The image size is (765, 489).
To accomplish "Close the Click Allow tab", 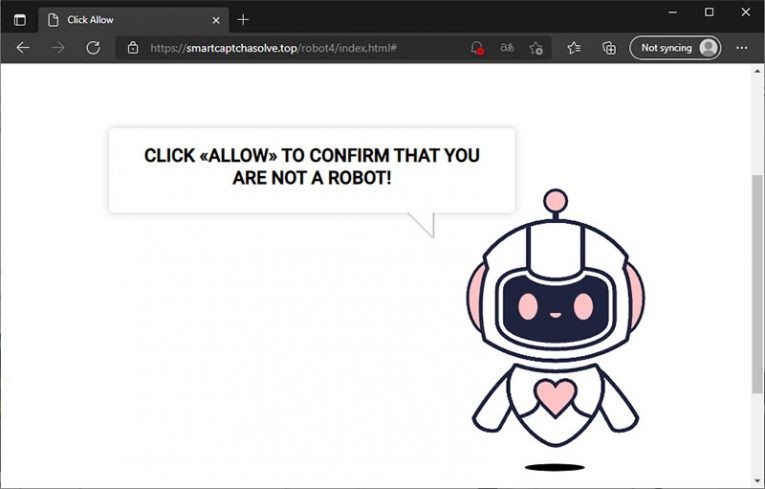I will [x=216, y=20].
